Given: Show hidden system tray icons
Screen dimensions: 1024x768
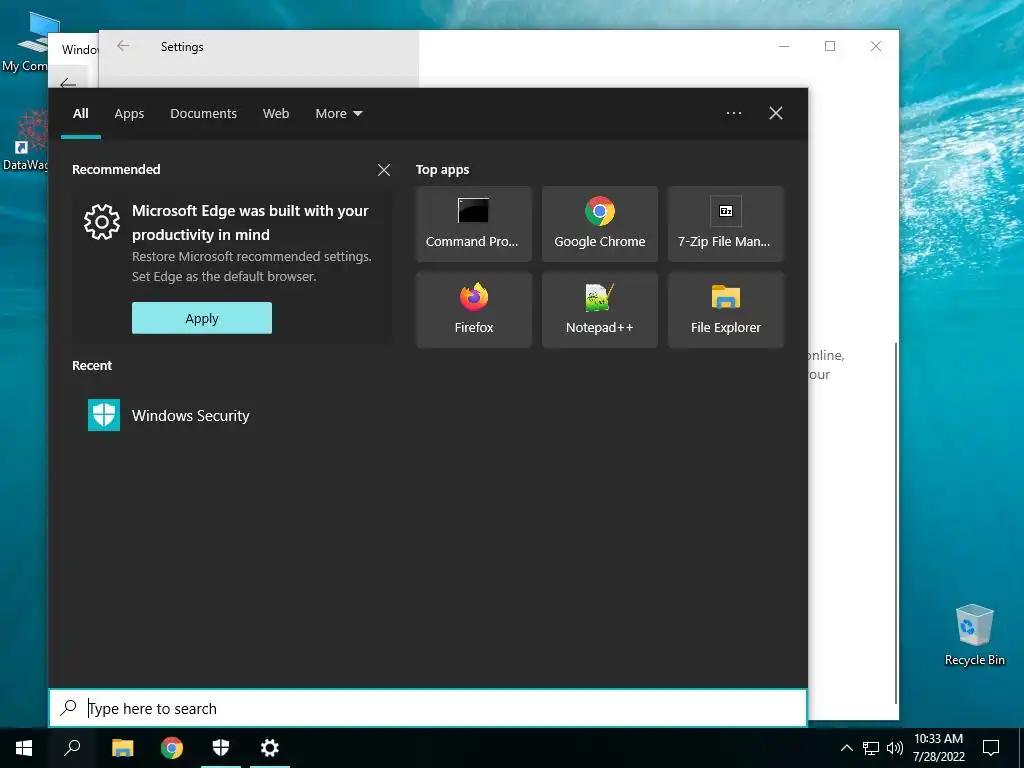Looking at the screenshot, I should pos(846,748).
